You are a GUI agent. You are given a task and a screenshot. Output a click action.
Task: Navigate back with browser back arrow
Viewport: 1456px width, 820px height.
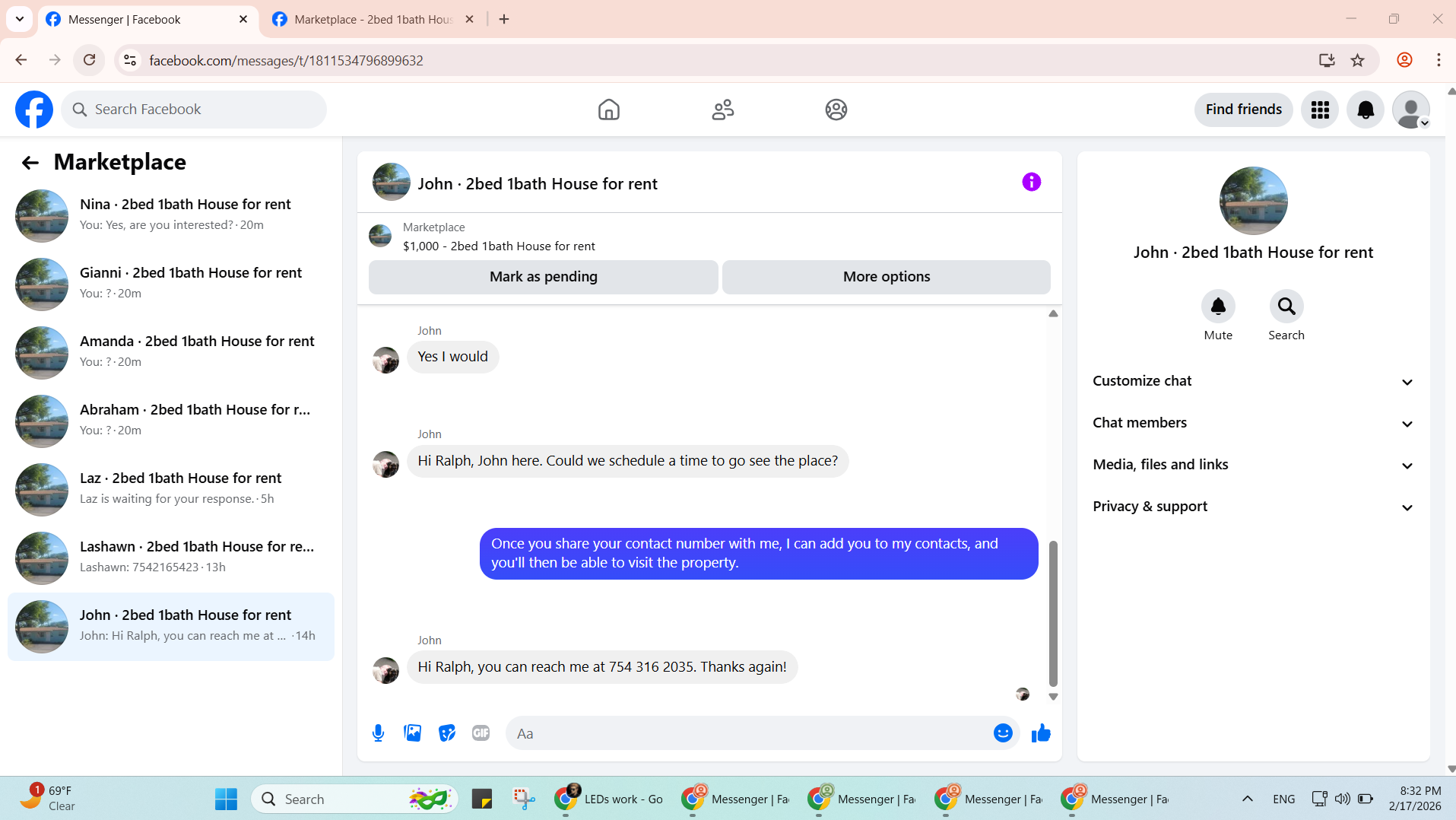pos(21,60)
